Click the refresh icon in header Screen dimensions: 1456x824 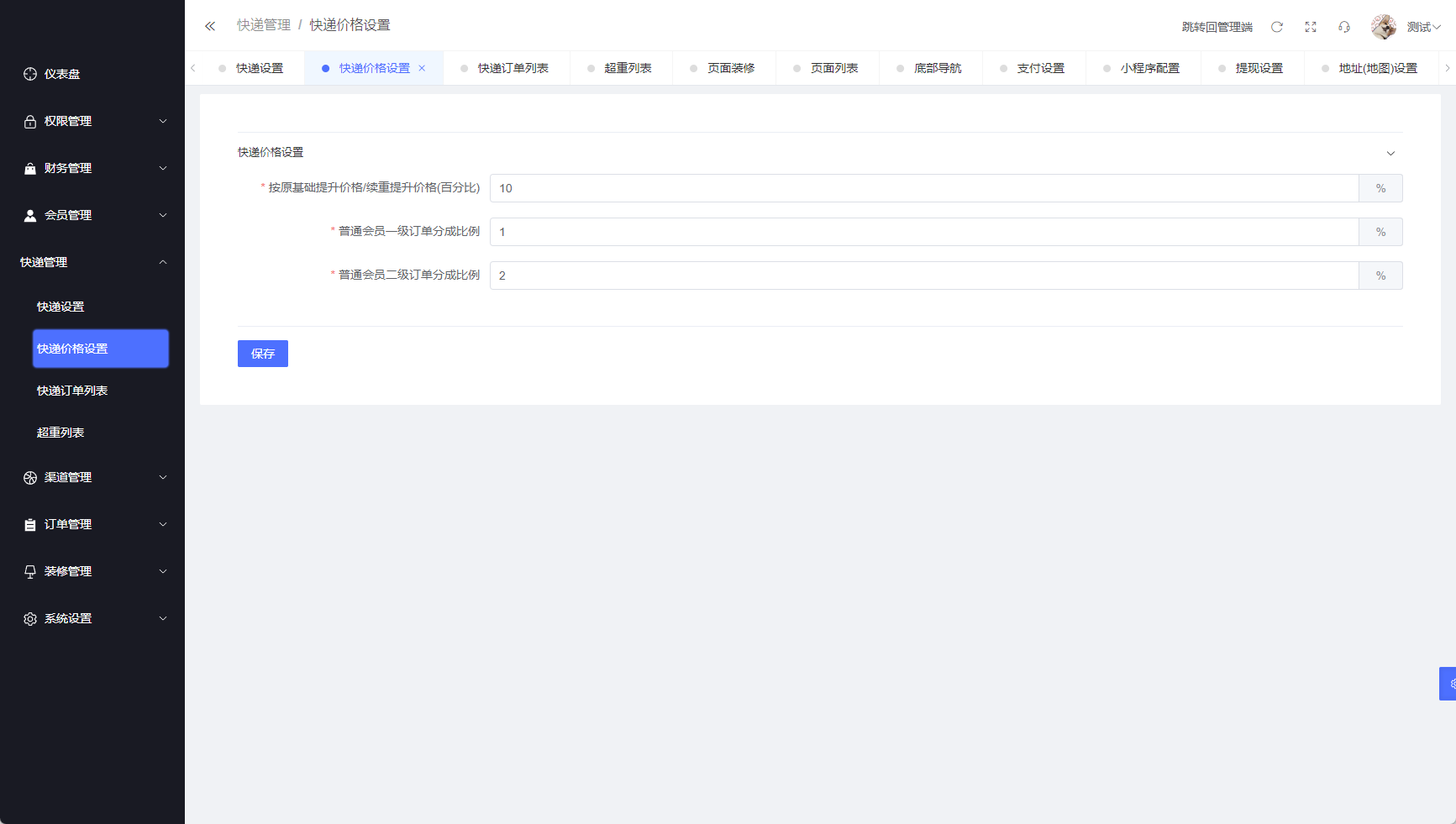1276,27
